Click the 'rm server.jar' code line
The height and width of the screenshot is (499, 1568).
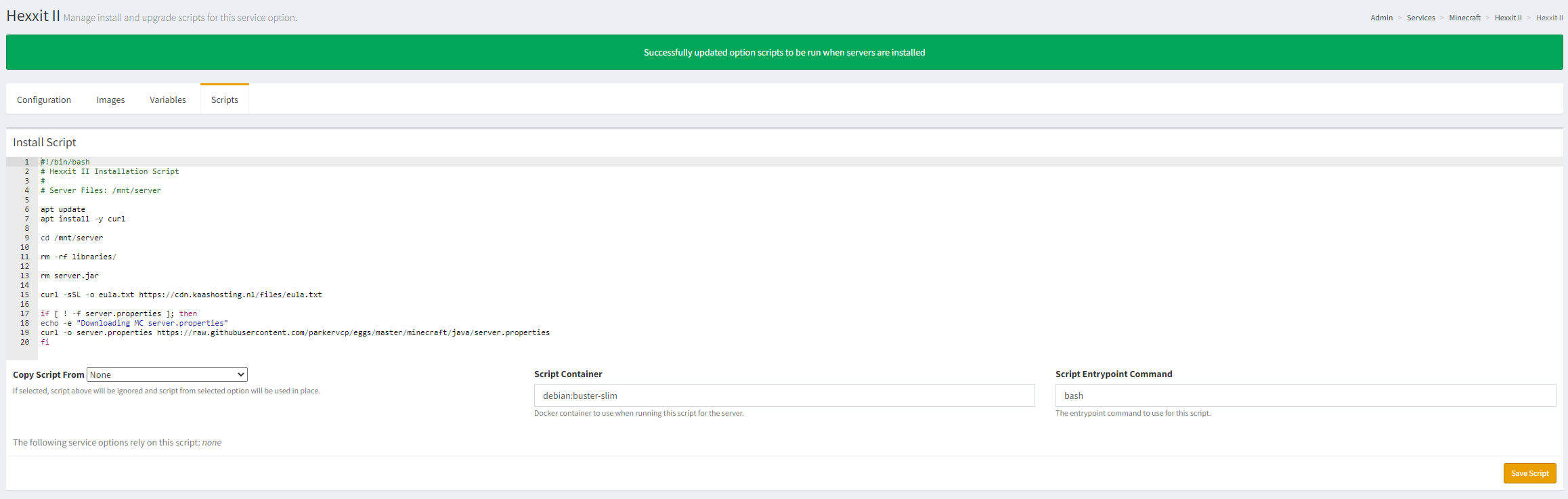point(70,276)
